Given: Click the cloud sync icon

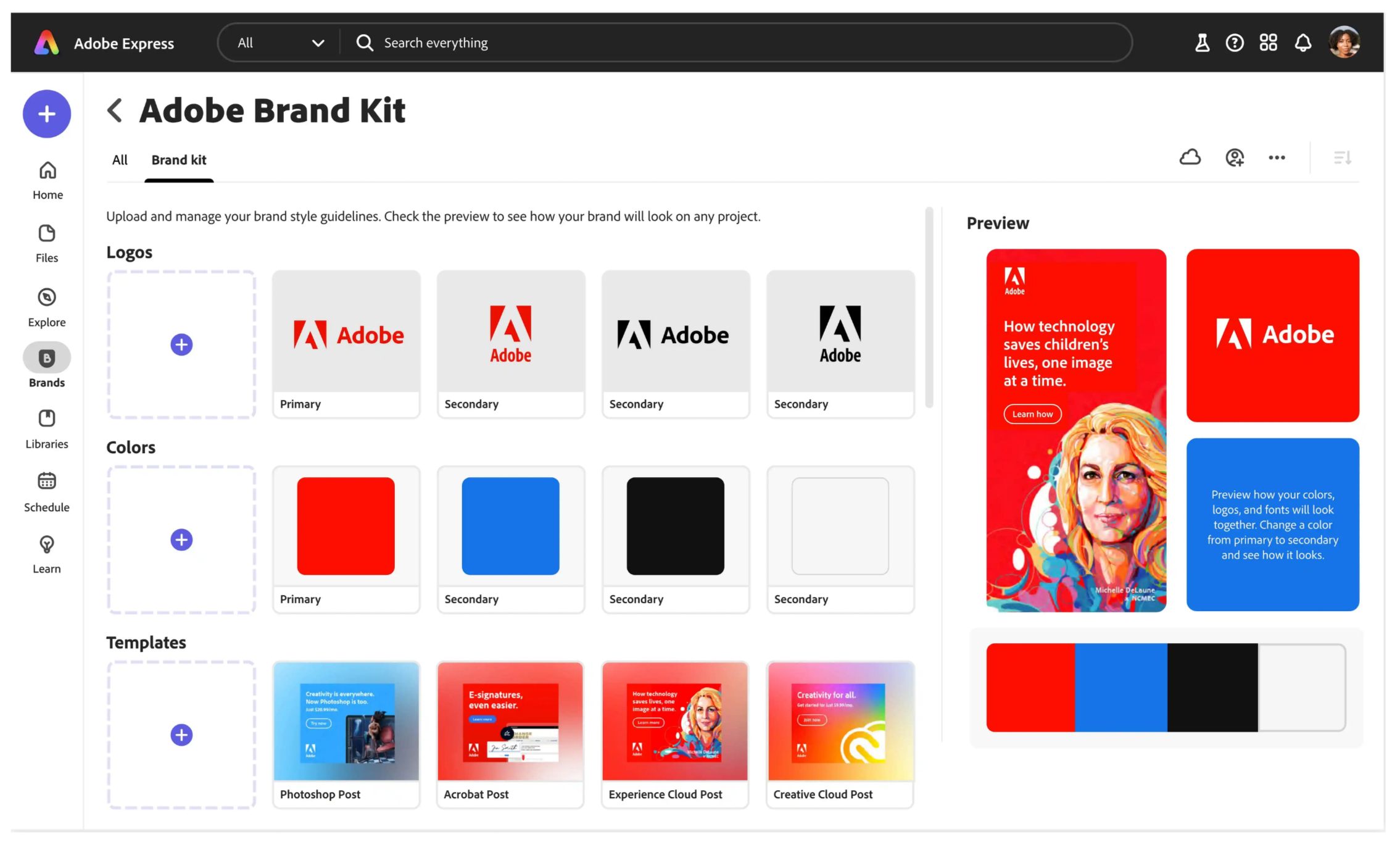Looking at the screenshot, I should [1190, 157].
